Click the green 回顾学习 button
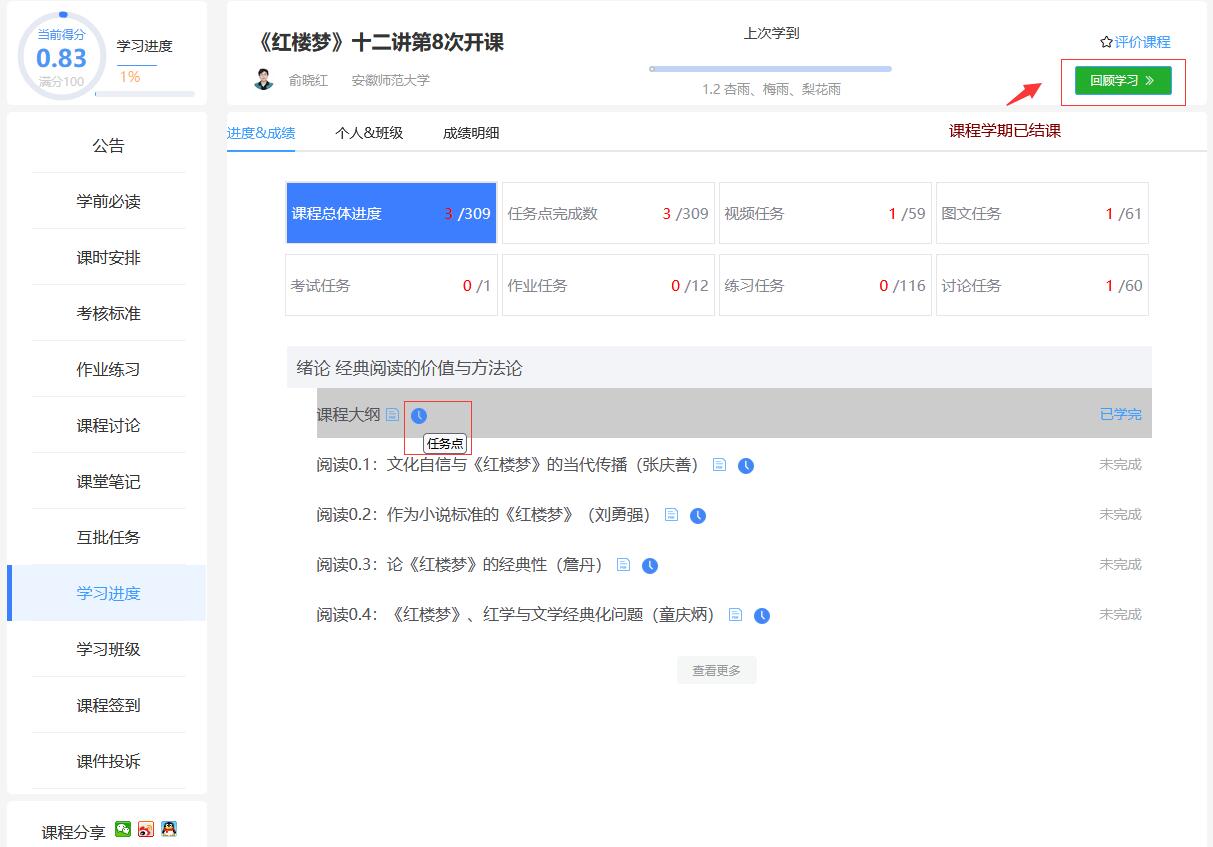1213x847 pixels. 1123,81
